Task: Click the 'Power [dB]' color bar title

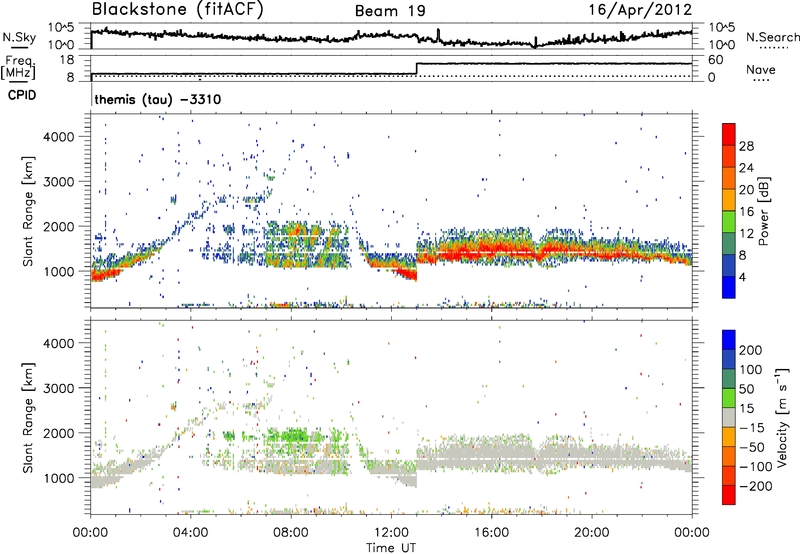Action: click(764, 212)
